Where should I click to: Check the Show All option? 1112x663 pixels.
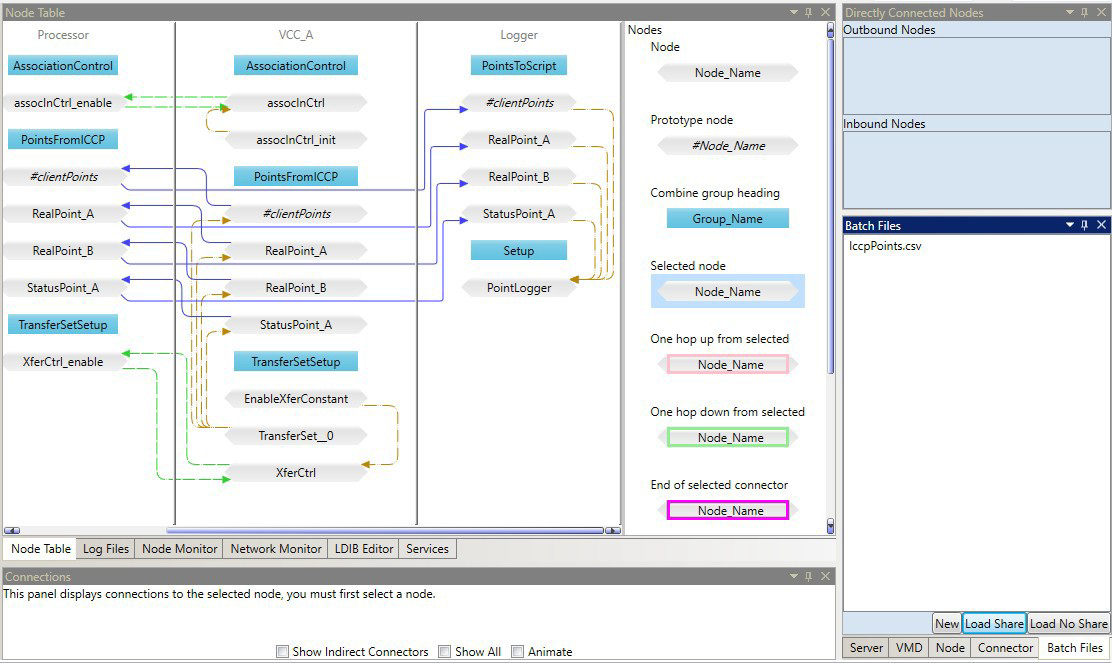(x=444, y=651)
